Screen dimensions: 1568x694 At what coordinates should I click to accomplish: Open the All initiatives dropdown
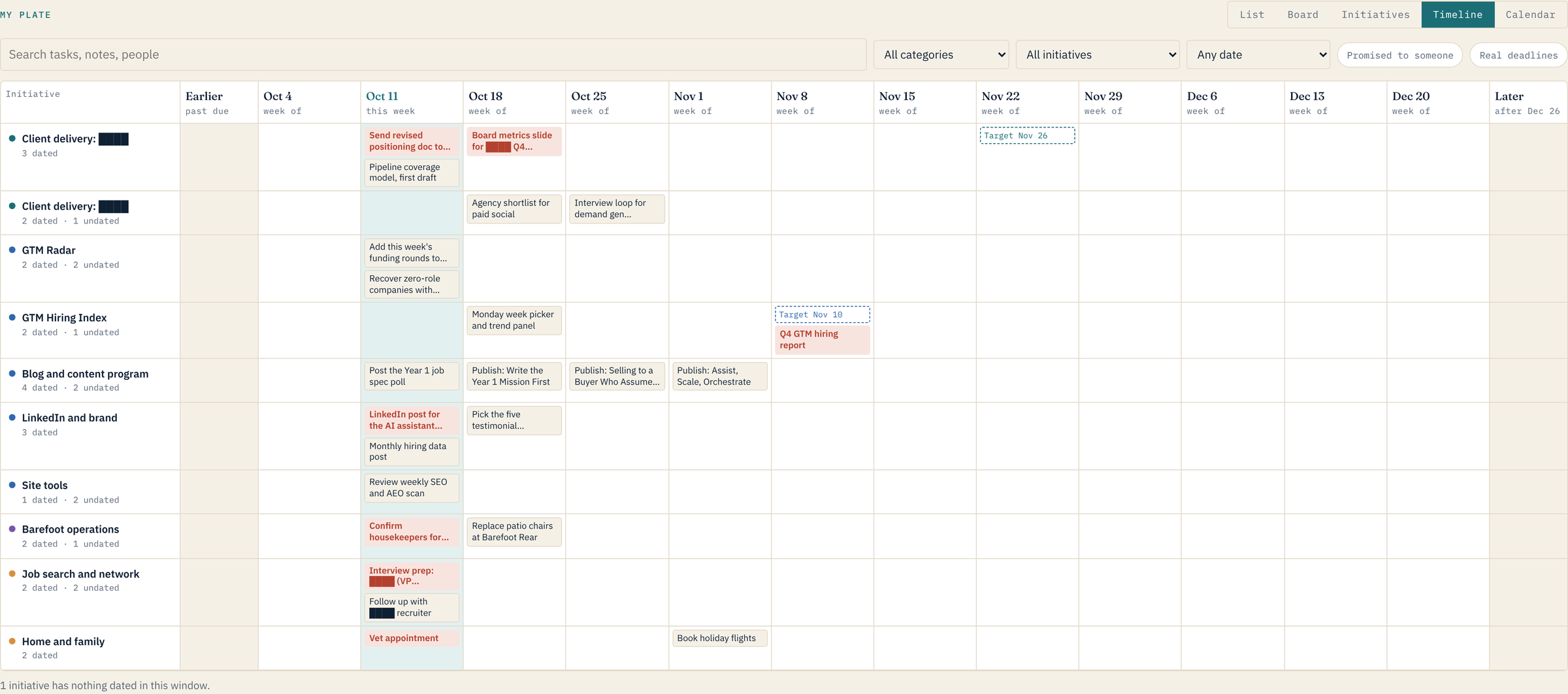pos(1098,55)
